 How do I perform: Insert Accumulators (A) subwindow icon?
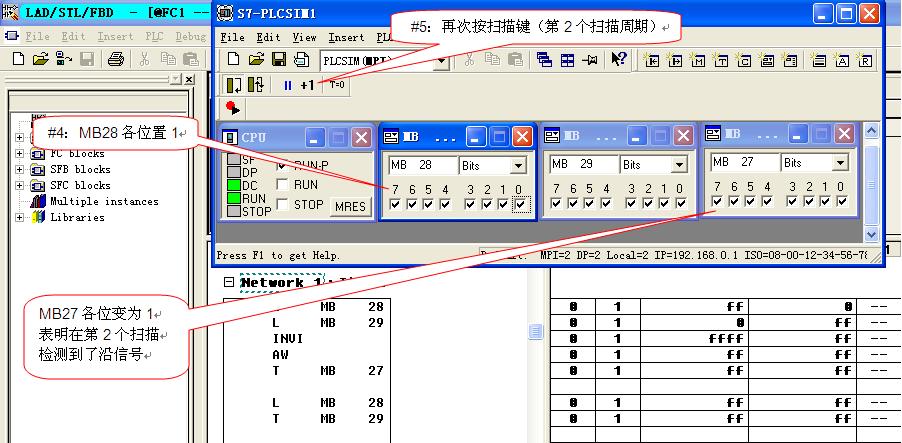tap(842, 60)
